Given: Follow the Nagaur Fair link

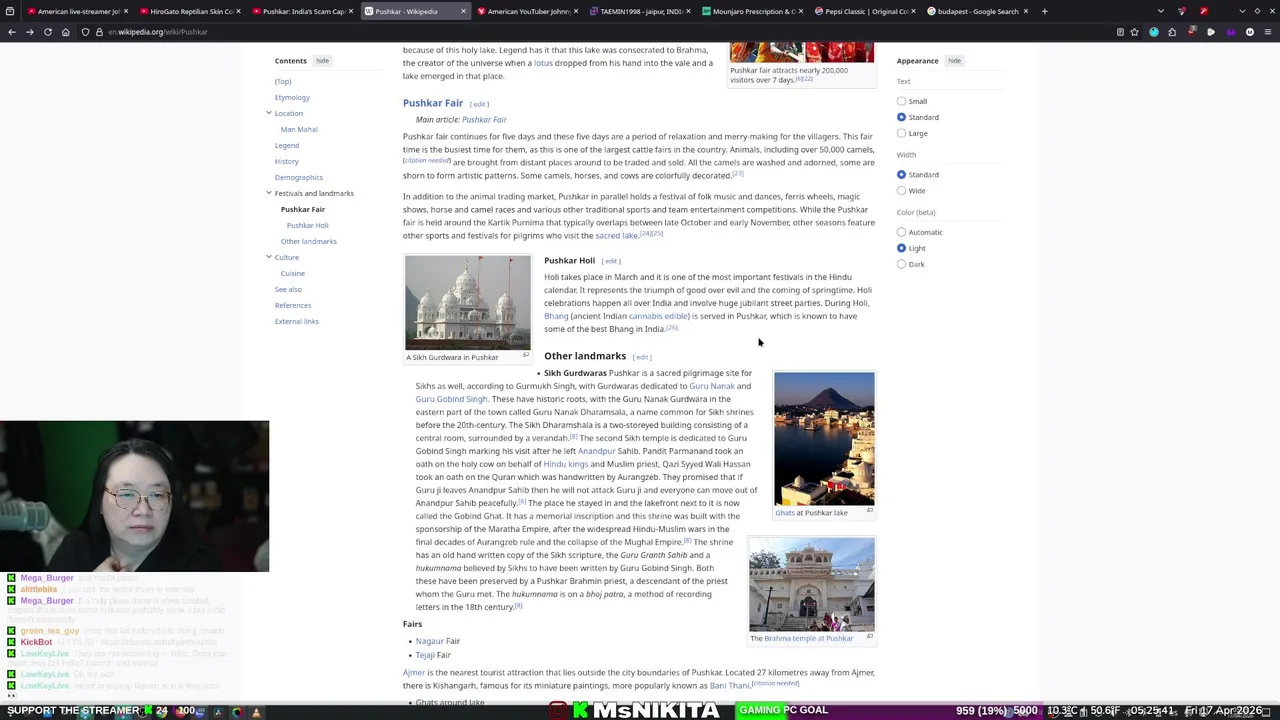Looking at the screenshot, I should click(429, 641).
